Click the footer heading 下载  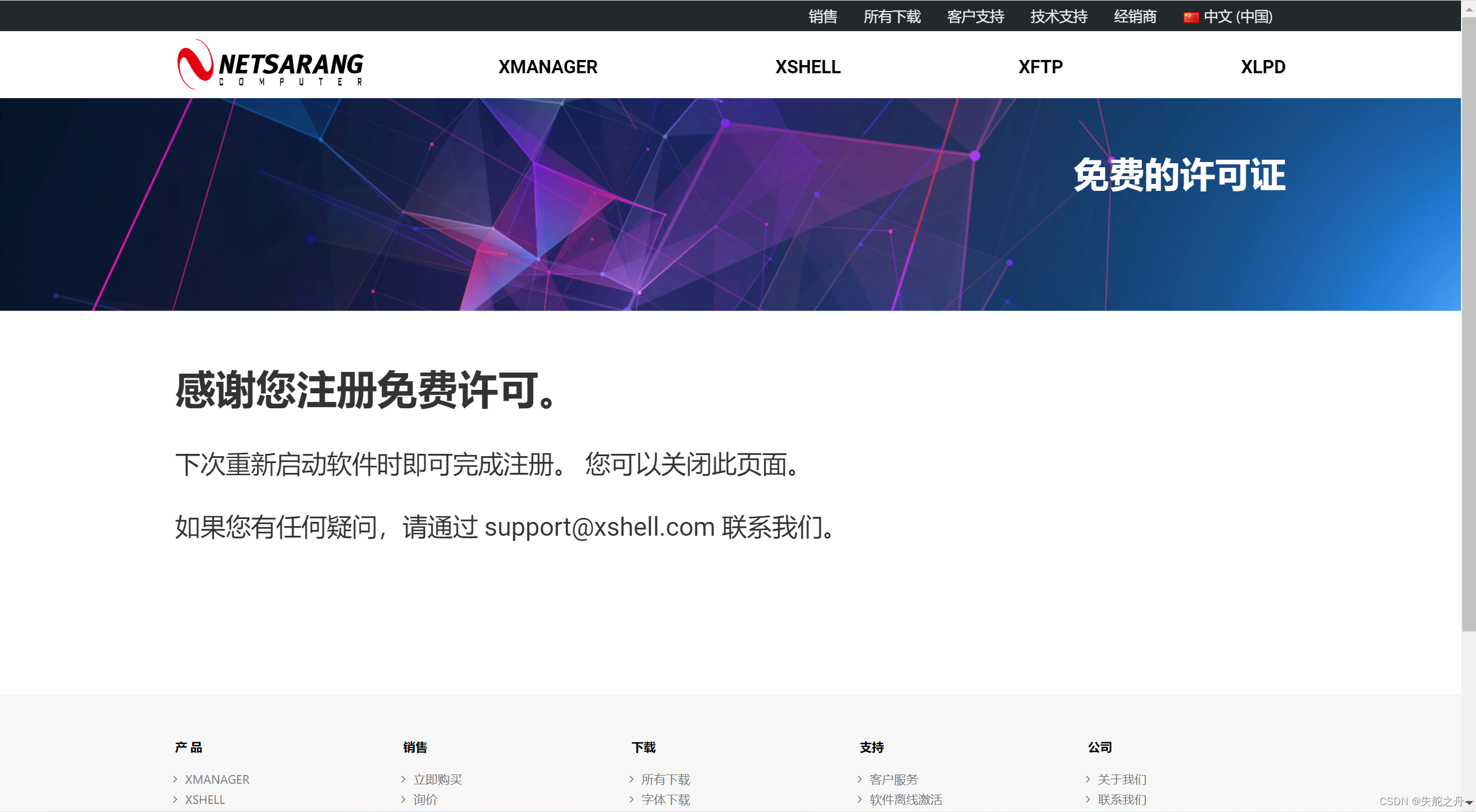pos(643,747)
